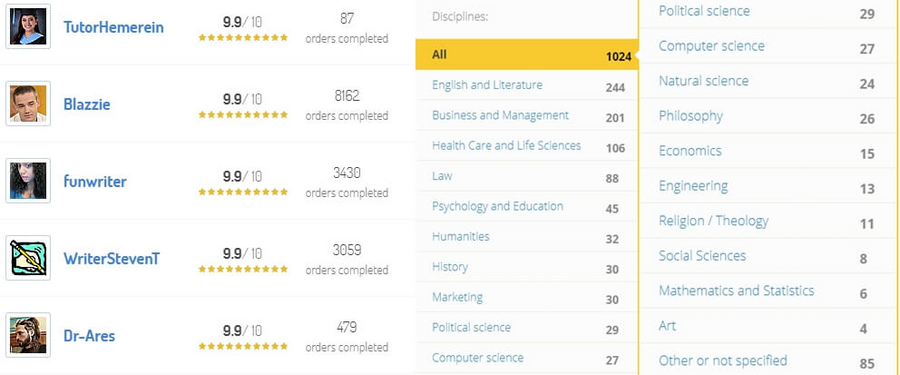The image size is (900, 375).
Task: Open funwriter's avatar image
Action: 28,181
